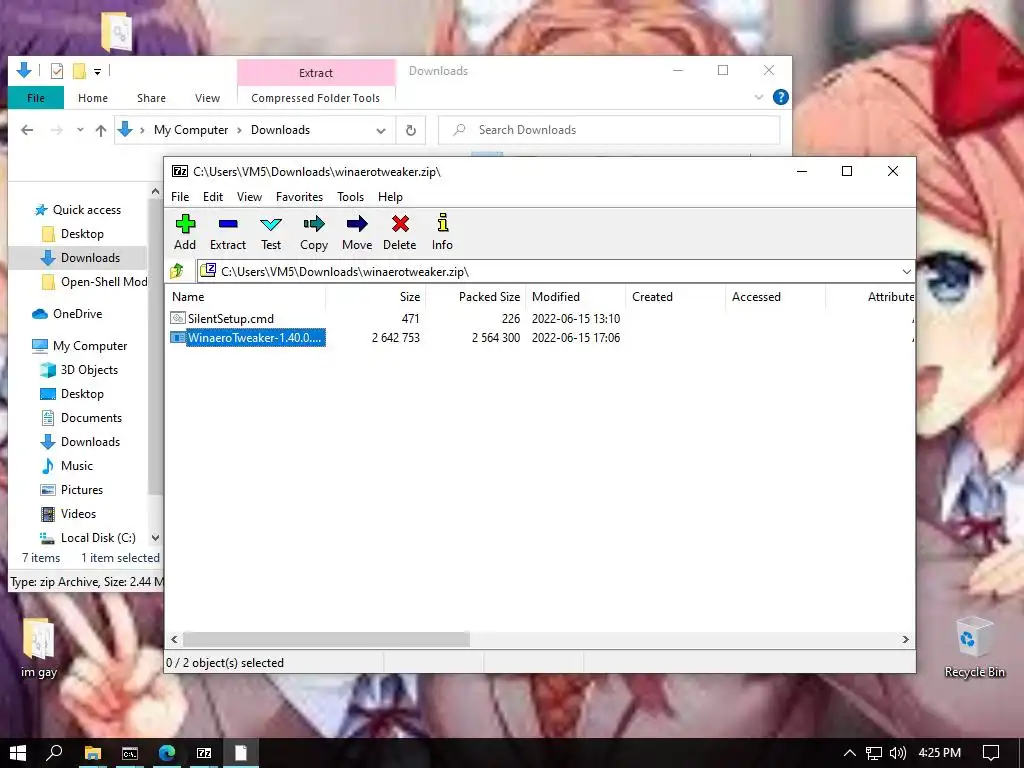This screenshot has width=1024, height=768.
Task: Click the red Delete icon in 7-Zip
Action: (400, 232)
